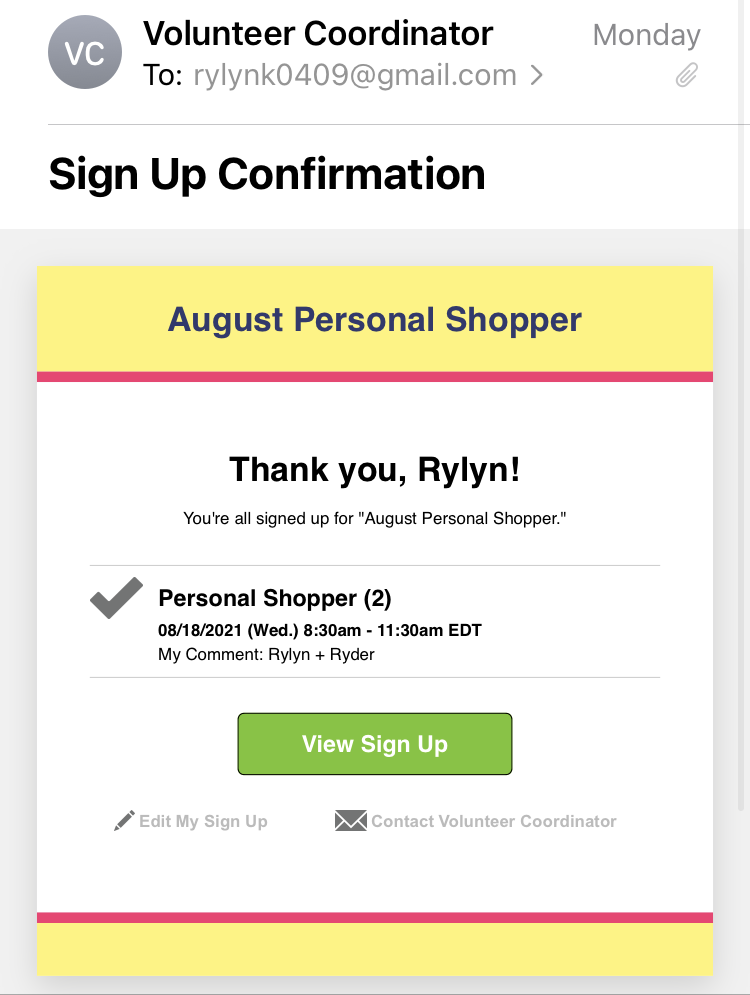This screenshot has height=995, width=750.
Task: Tap the Monday date label
Action: [x=646, y=36]
